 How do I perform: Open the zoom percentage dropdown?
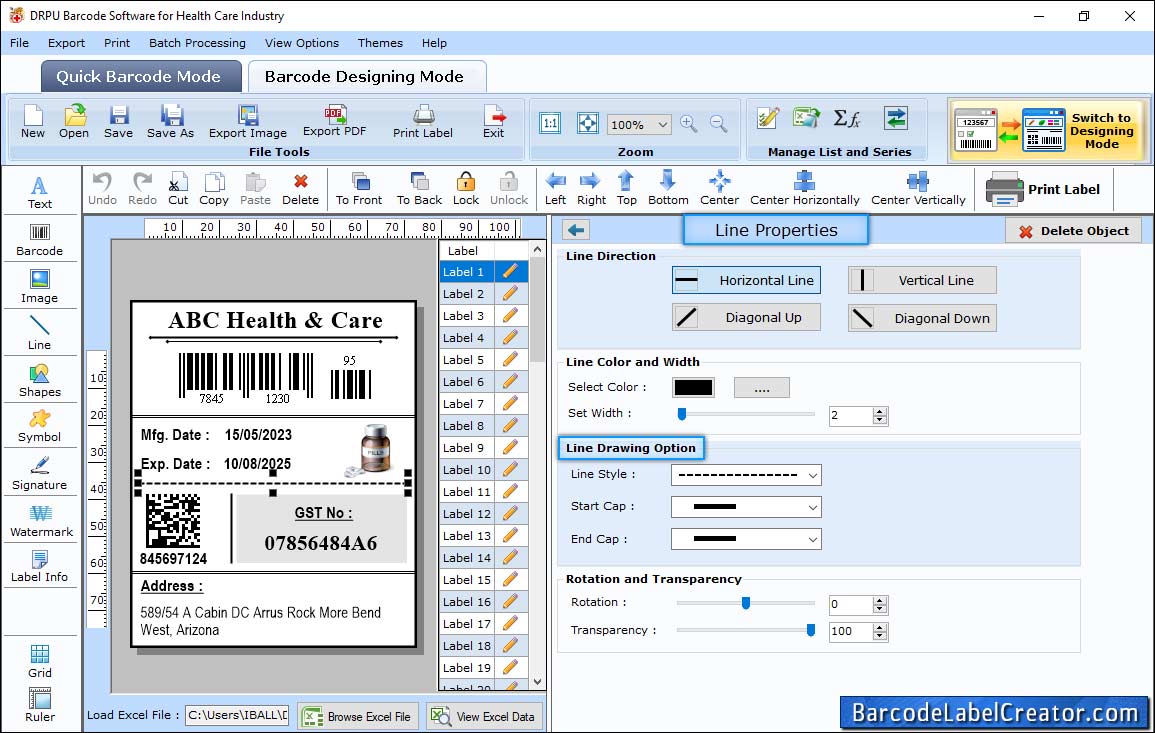coord(662,124)
